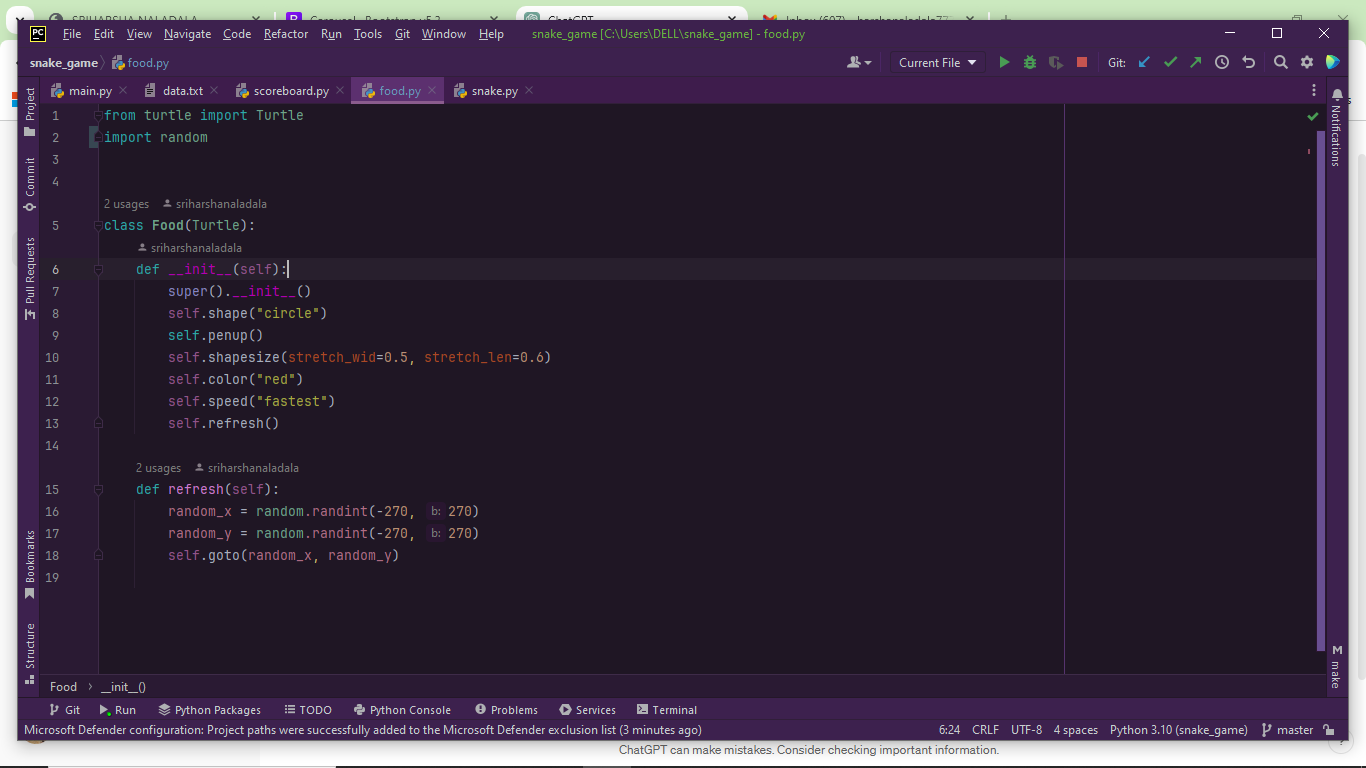Open the Python Console tool window
The image size is (1366, 768).
click(402, 710)
